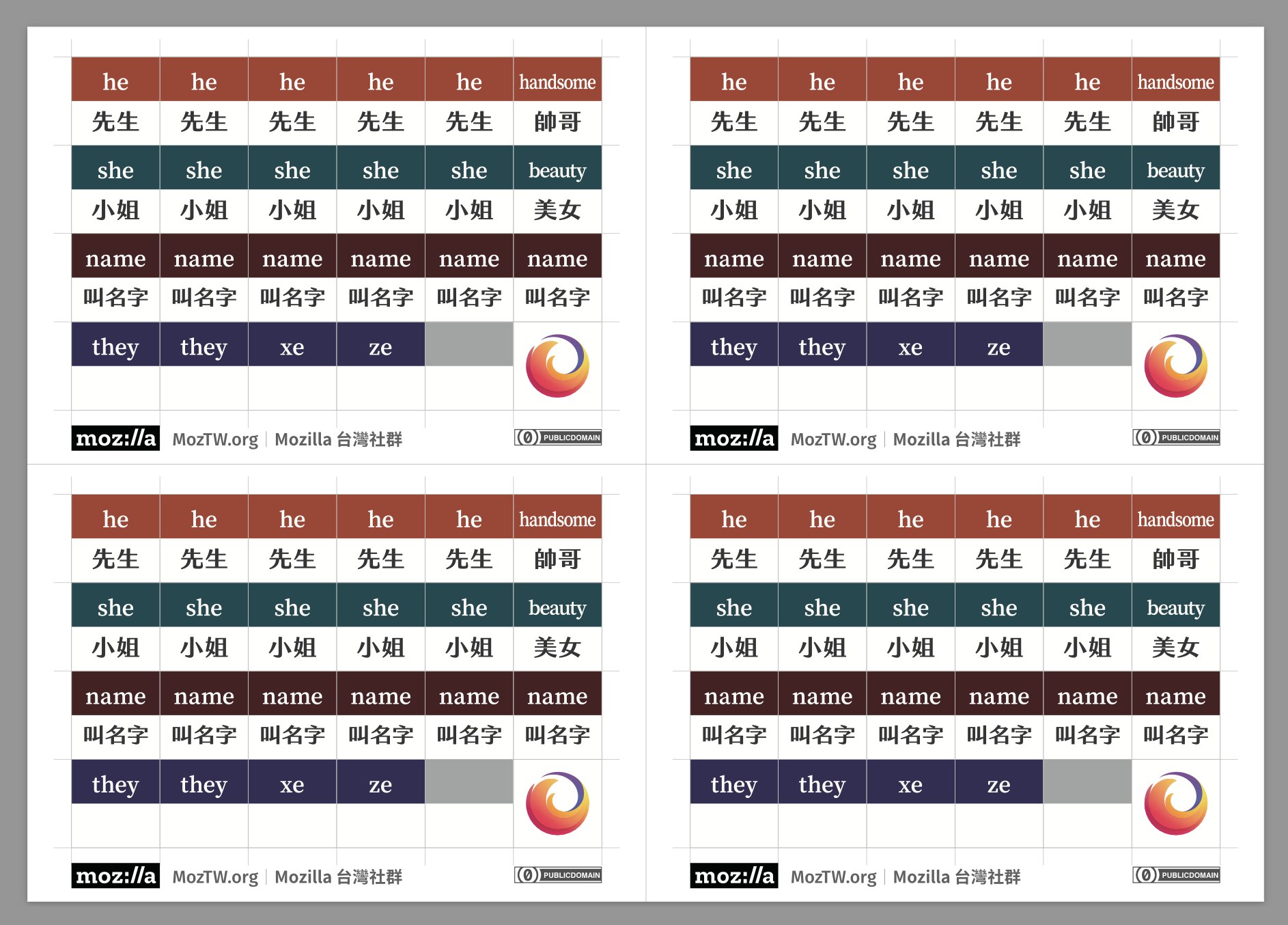Click the moz://a logo in the bottom-right card

click(733, 876)
